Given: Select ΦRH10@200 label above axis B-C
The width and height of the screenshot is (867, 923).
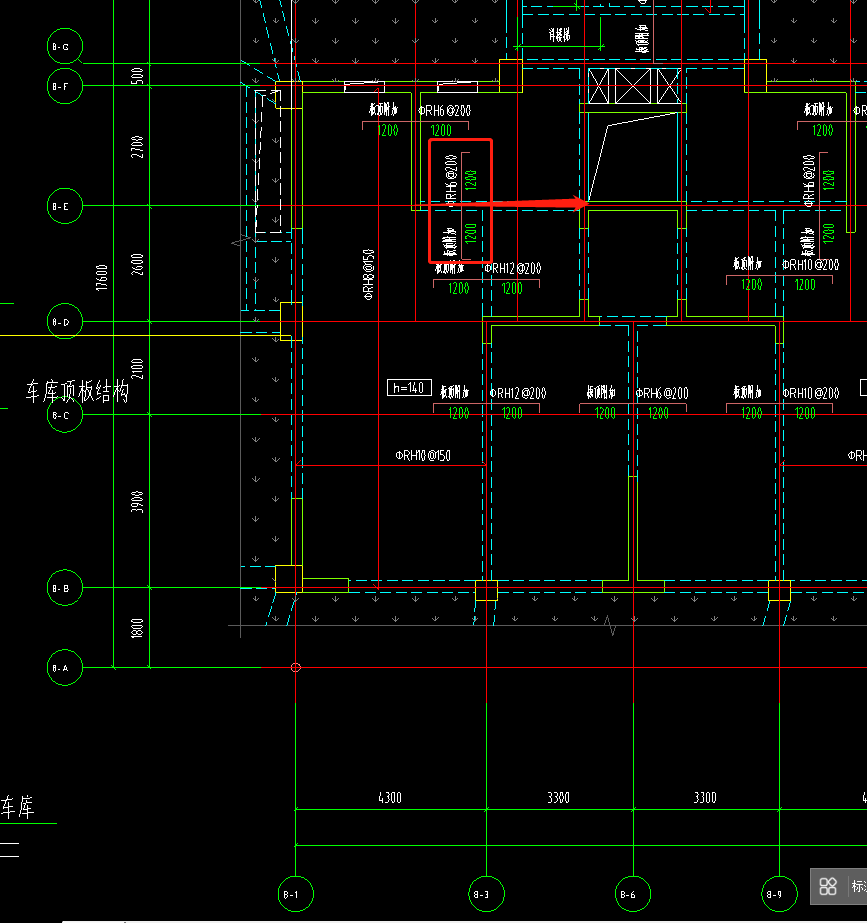Looking at the screenshot, I should (x=810, y=393).
